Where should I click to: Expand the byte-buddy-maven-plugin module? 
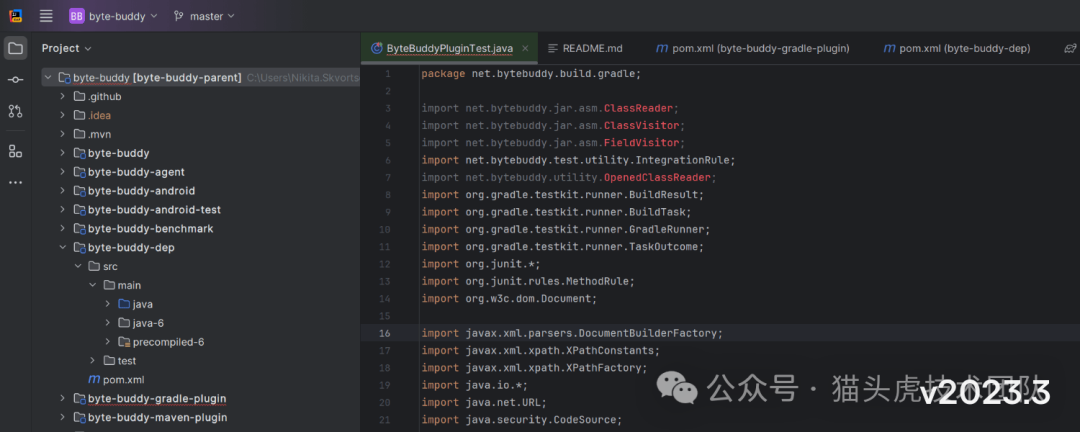[x=63, y=417]
